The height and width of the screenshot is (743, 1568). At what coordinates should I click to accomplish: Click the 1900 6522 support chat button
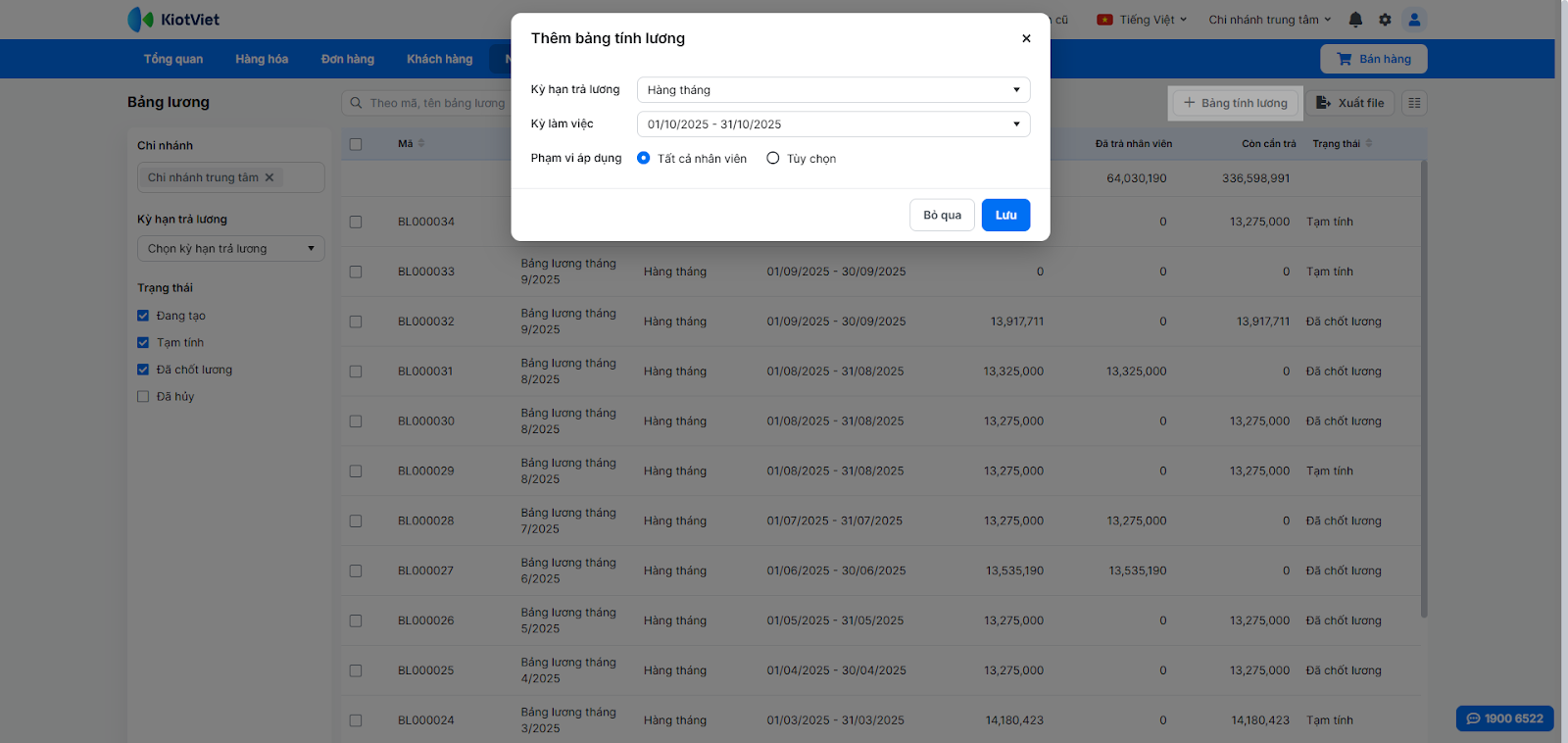tap(1504, 718)
